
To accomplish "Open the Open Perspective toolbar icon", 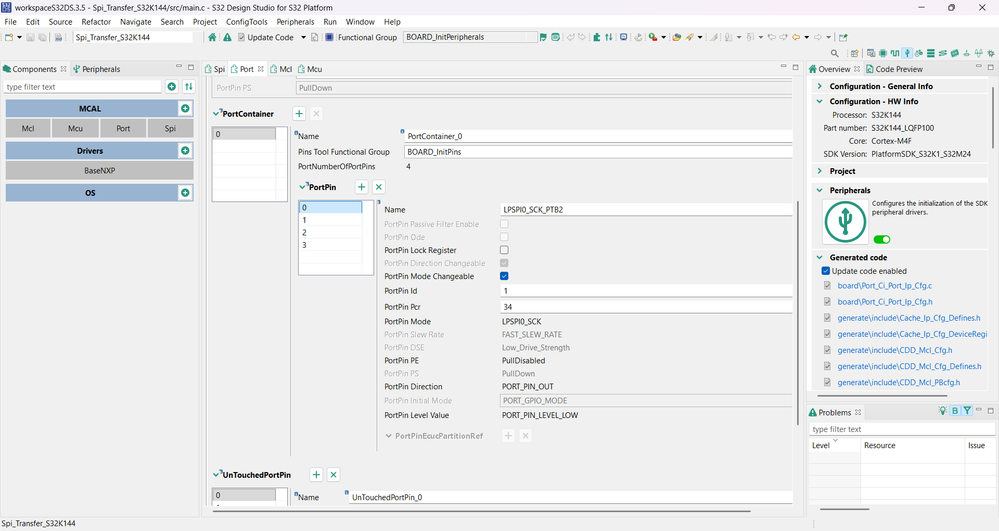I will pos(854,53).
